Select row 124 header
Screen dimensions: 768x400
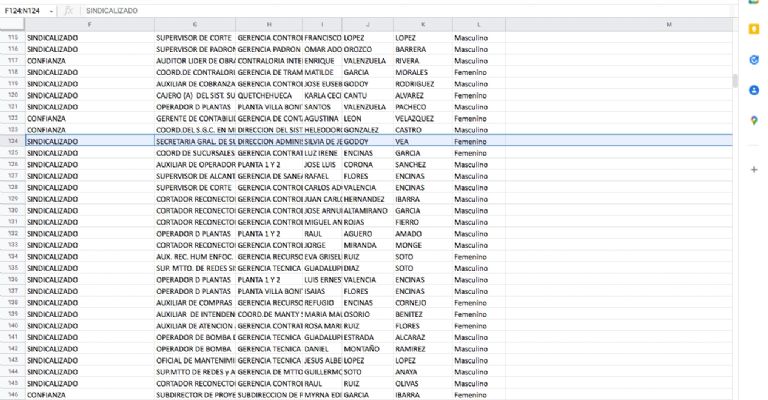[13, 141]
